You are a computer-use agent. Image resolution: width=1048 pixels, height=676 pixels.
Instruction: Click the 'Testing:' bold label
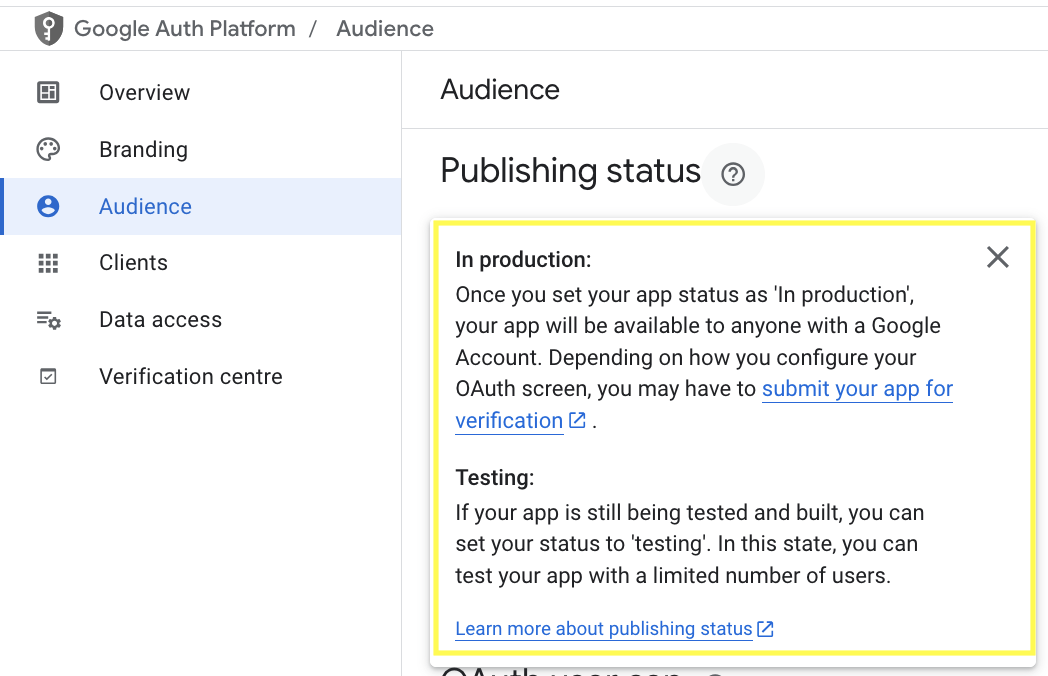click(x=495, y=477)
